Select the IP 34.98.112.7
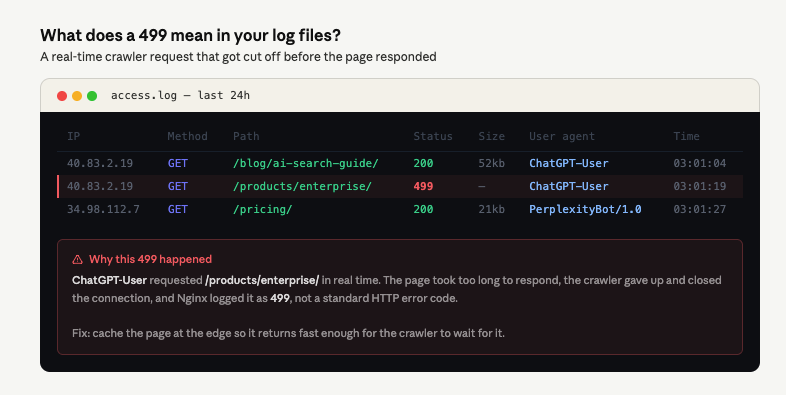This screenshot has width=786, height=395. [x=103, y=209]
